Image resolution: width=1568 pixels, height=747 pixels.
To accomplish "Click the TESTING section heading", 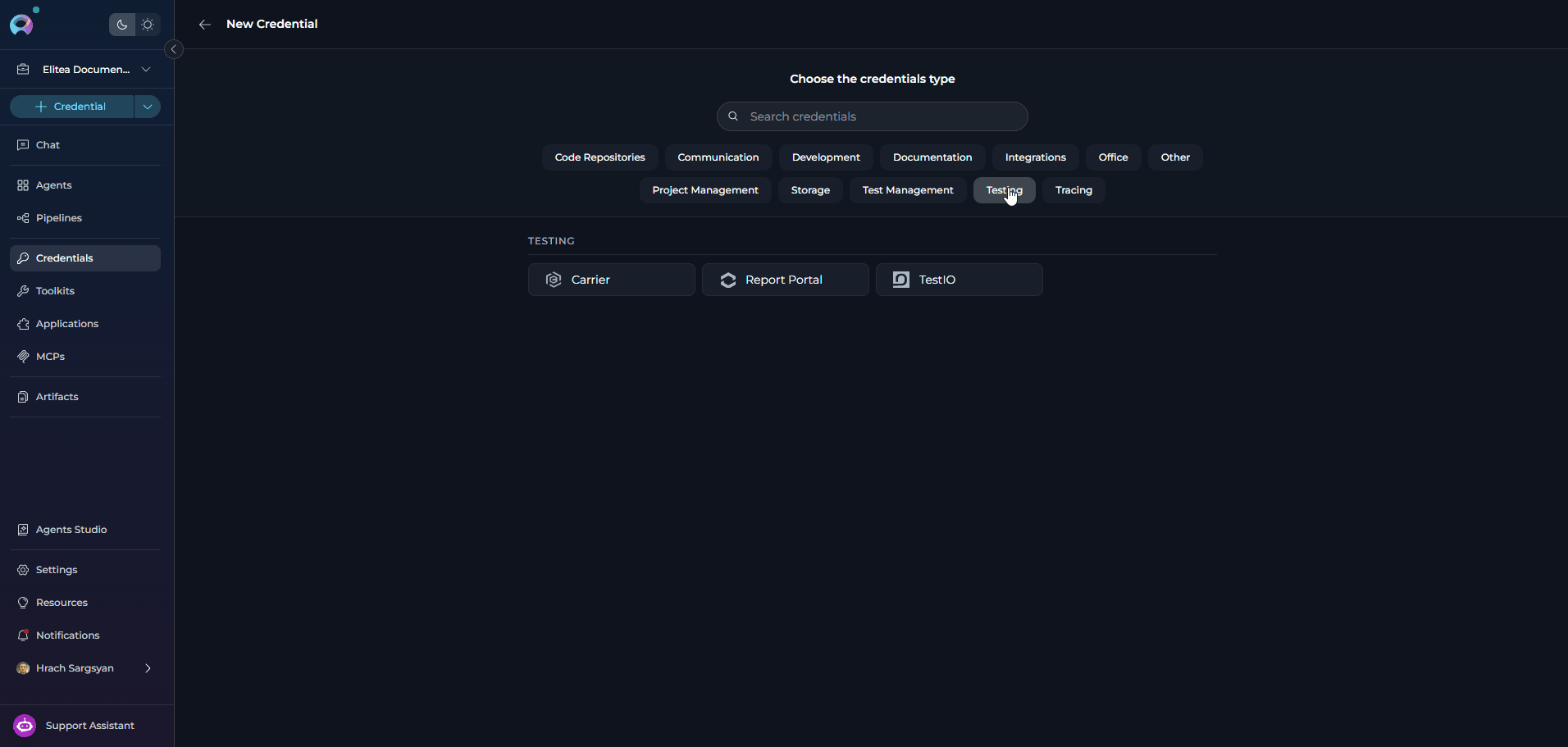I will pos(551,241).
